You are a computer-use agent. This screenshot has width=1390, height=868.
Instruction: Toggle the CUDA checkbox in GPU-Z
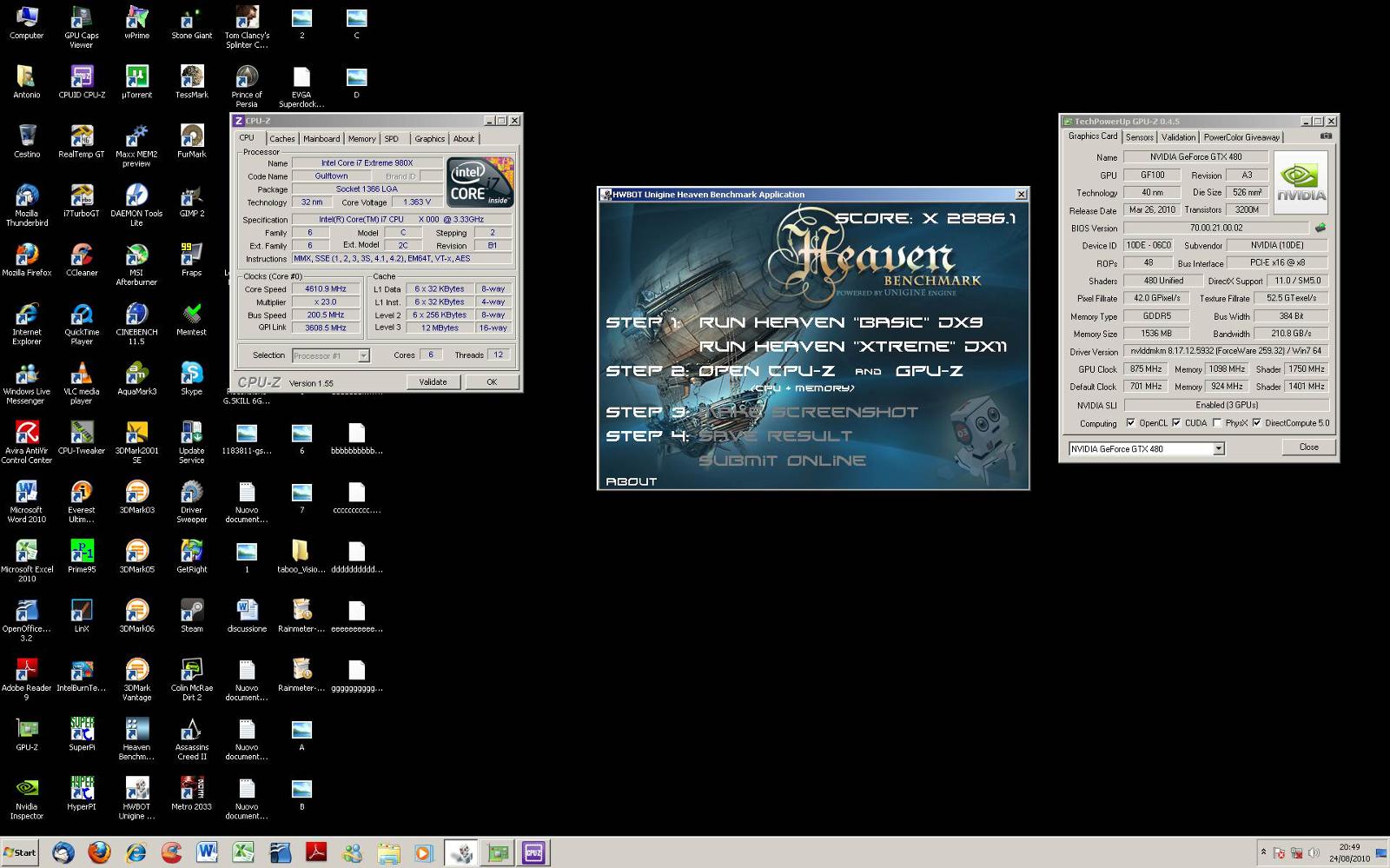click(1176, 423)
